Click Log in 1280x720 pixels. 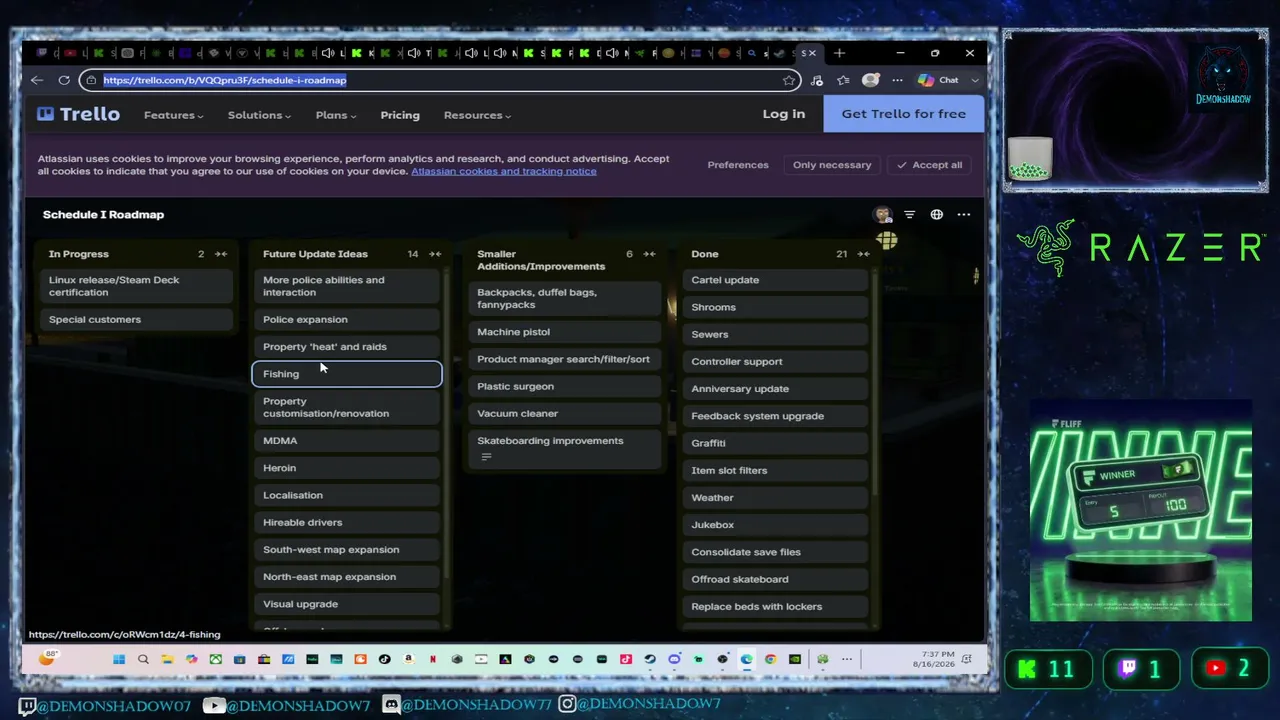(784, 114)
